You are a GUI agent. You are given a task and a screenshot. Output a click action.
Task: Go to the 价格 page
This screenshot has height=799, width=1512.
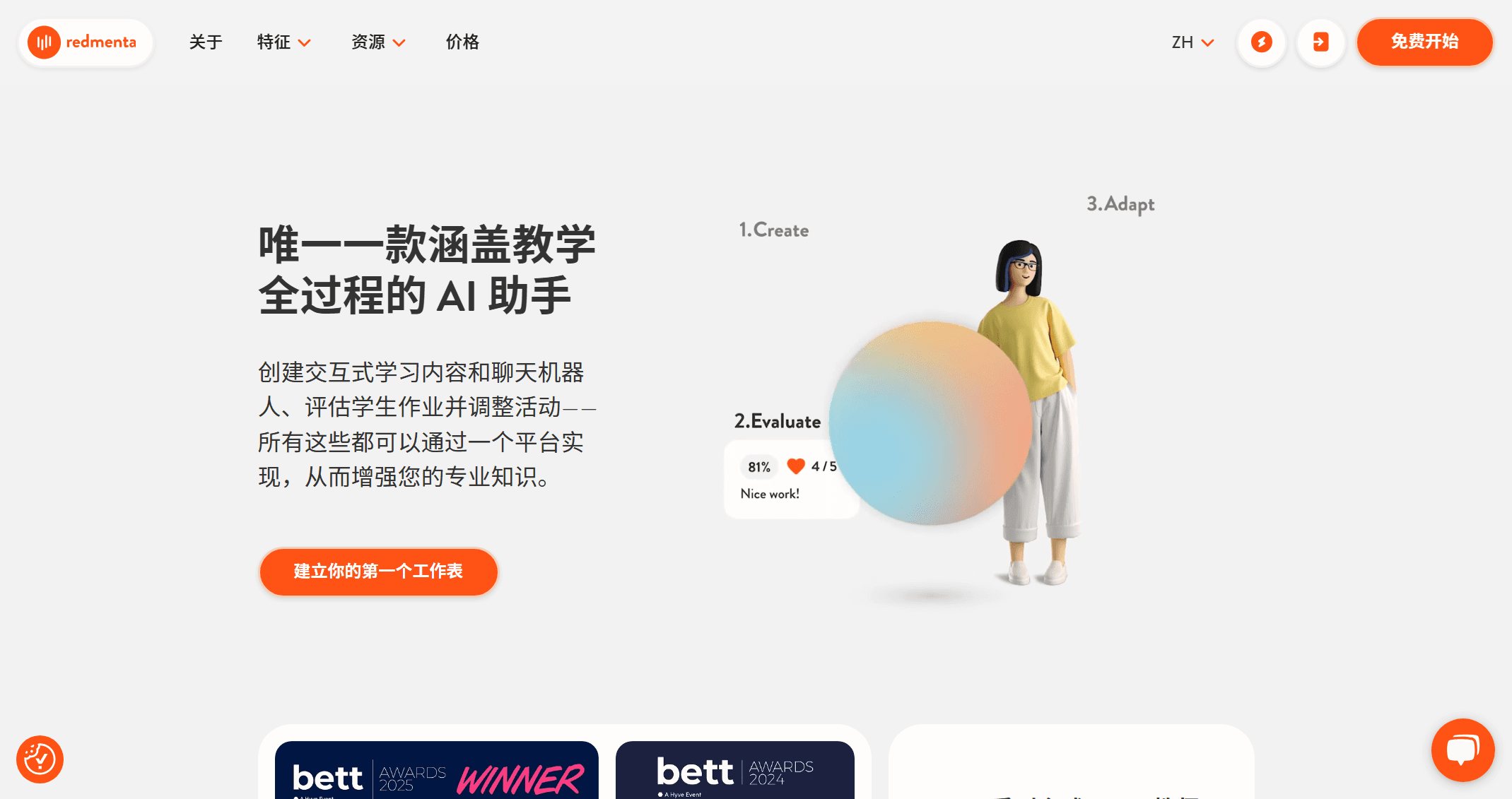click(x=462, y=42)
